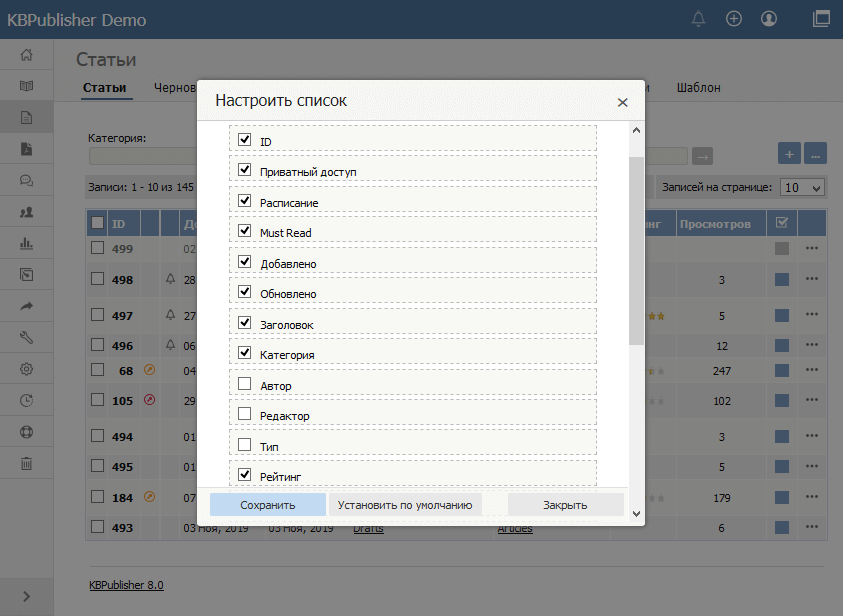Open the wrench tools icon in the sidebar
This screenshot has width=843, height=616.
(x=26, y=338)
